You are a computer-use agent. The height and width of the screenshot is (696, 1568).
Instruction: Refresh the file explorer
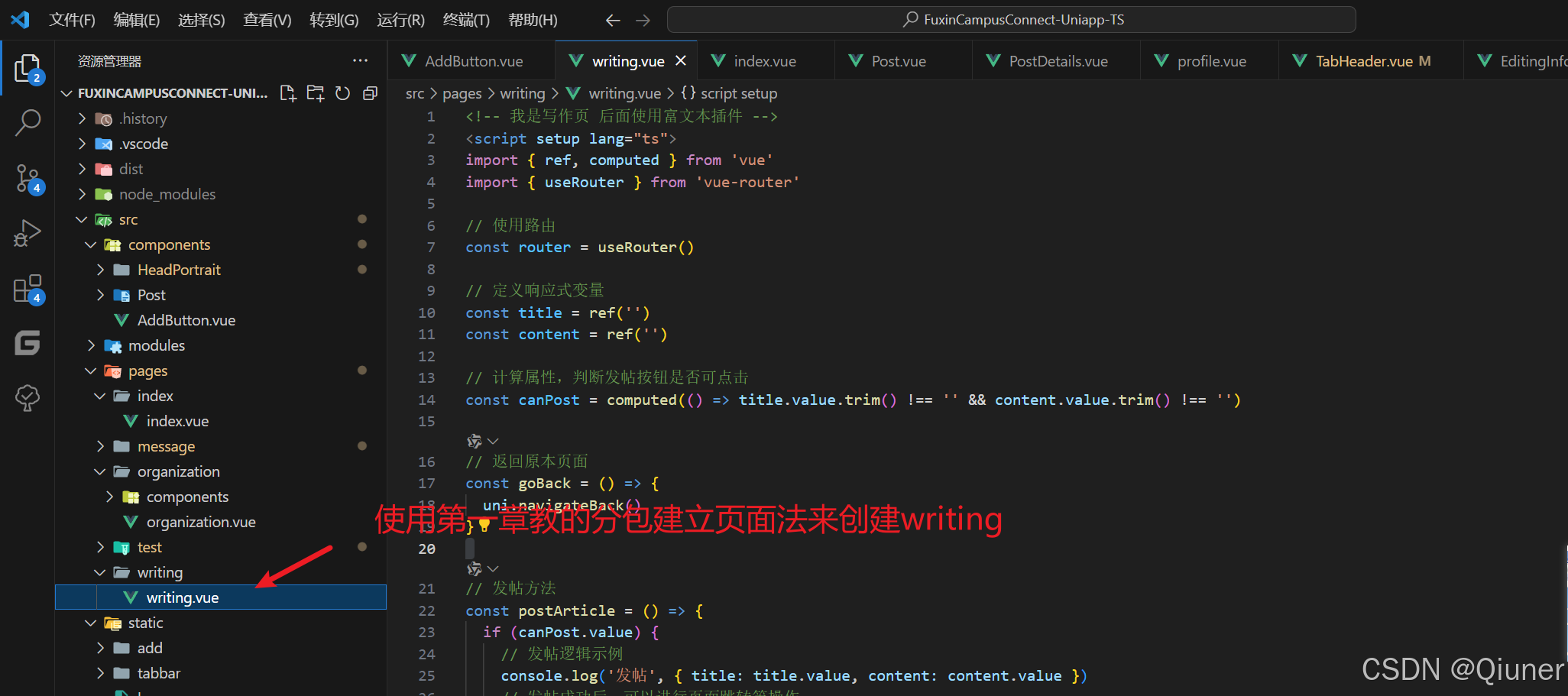342,93
